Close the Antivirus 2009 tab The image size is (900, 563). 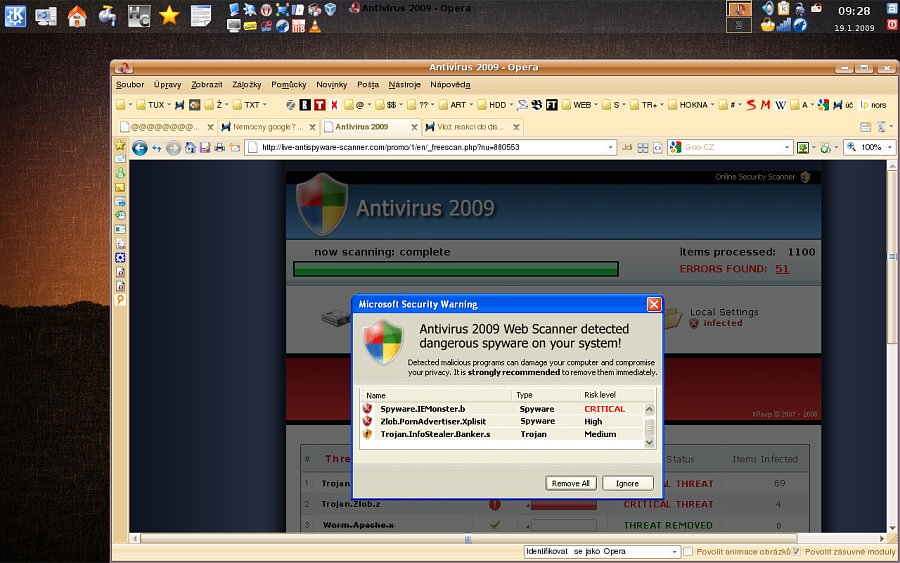click(x=414, y=127)
